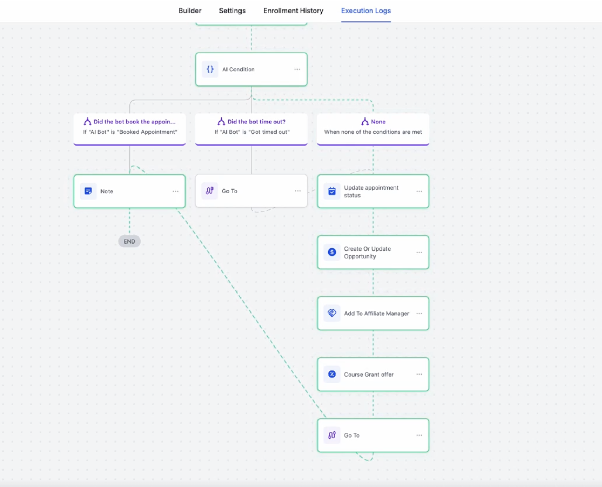
Task: Open the AI Condition three-dot menu
Action: [x=297, y=70]
